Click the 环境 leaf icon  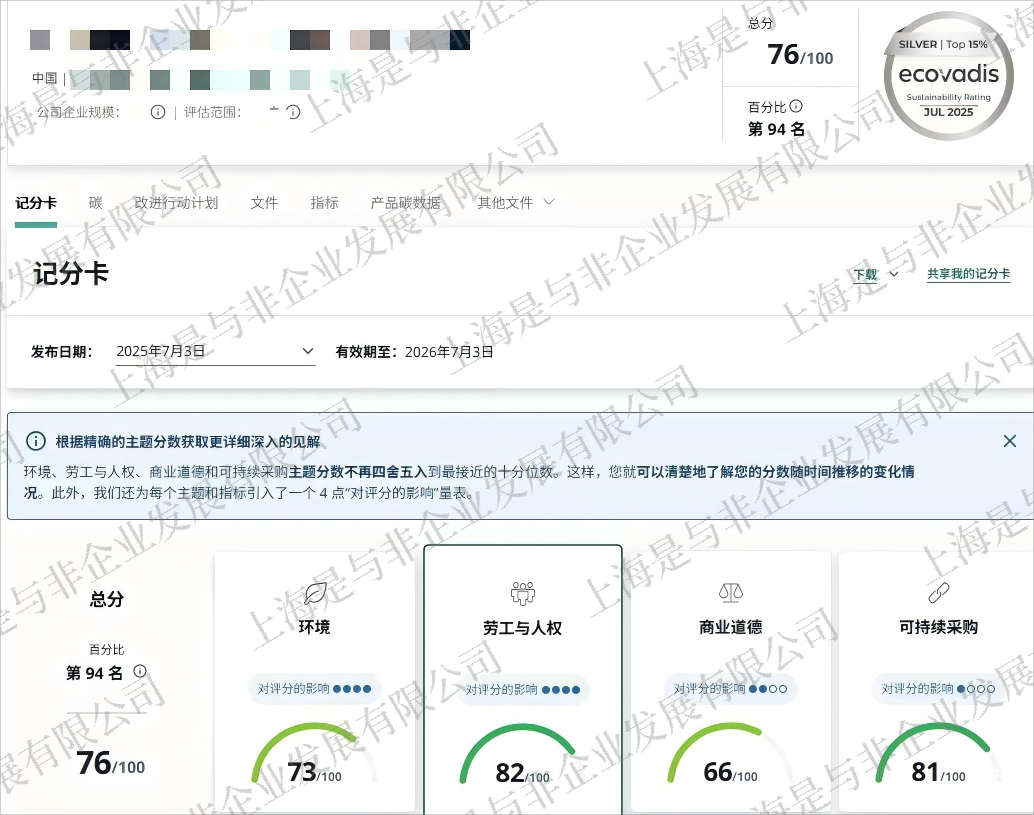315,593
